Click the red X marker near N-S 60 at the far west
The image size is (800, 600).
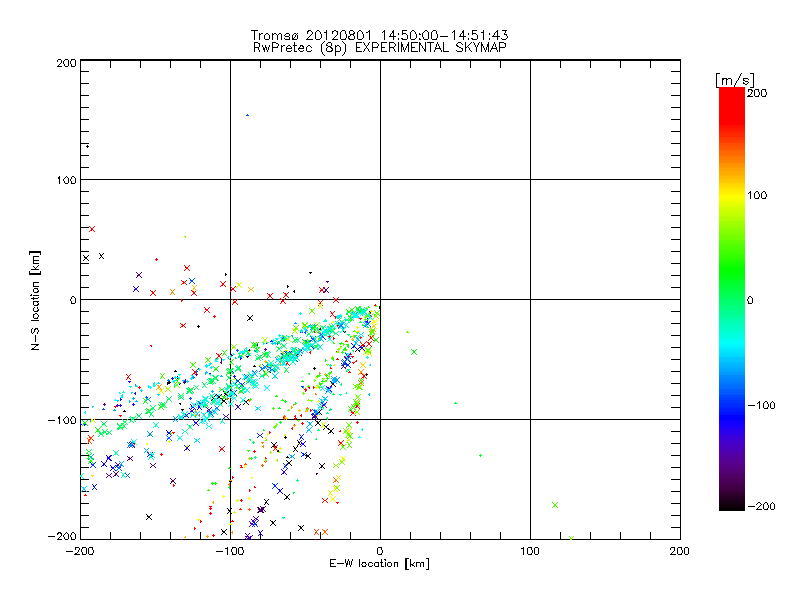(x=92, y=229)
